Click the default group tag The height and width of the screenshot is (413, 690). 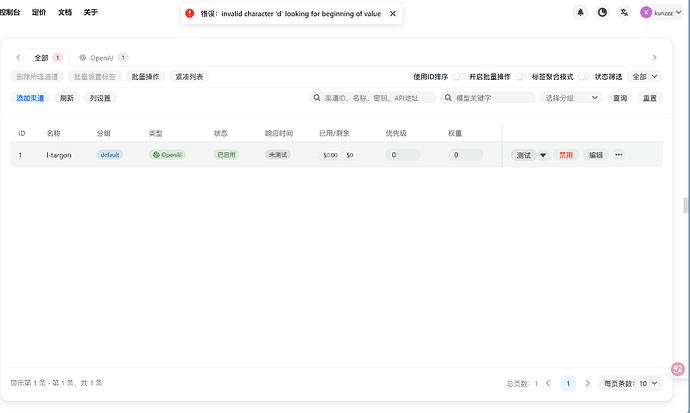click(110, 154)
